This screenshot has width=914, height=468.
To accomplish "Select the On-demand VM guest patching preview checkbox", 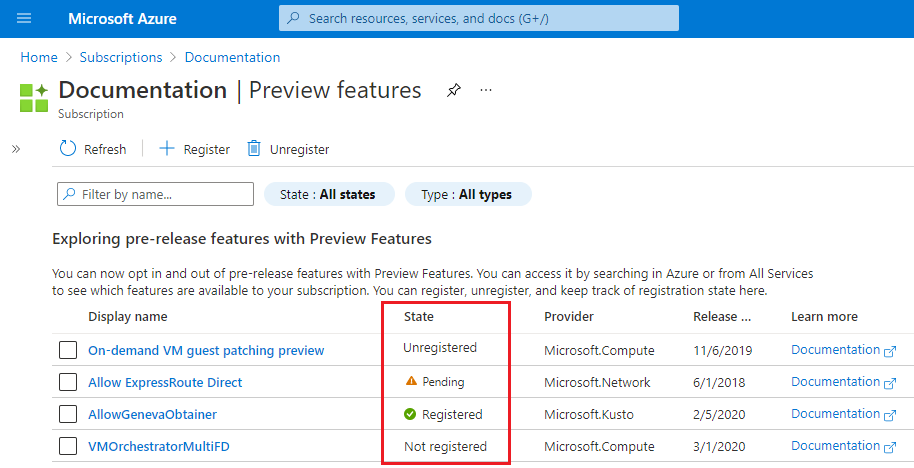I will click(68, 350).
